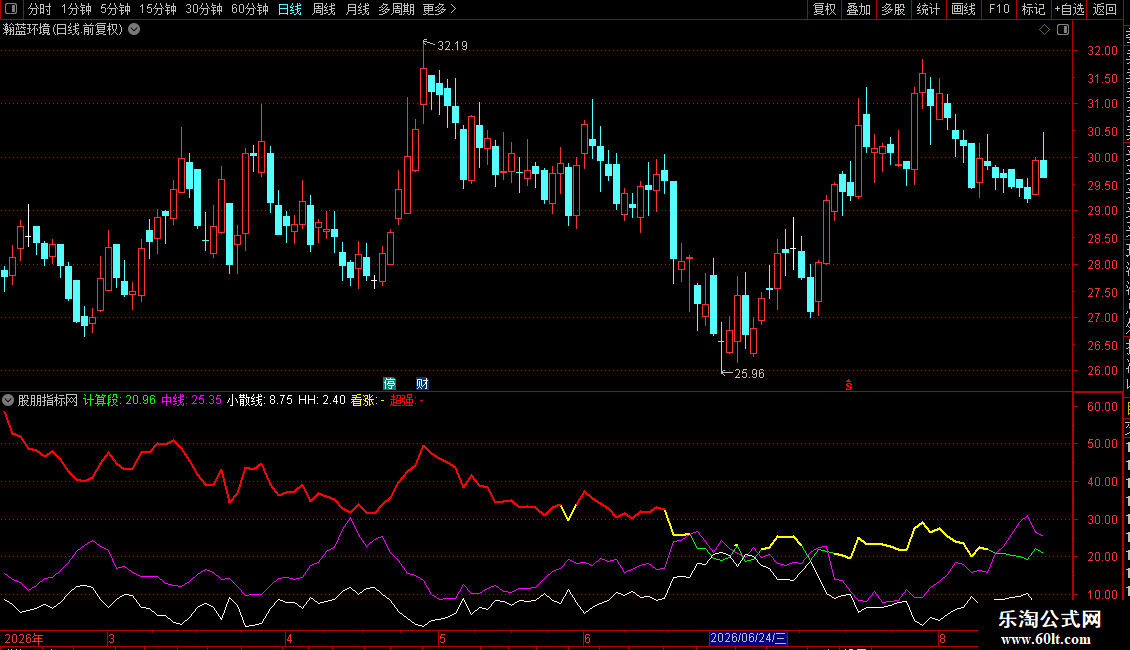The width and height of the screenshot is (1130, 650).
Task: Open the 复权 adjustment menu
Action: pyautogui.click(x=824, y=9)
